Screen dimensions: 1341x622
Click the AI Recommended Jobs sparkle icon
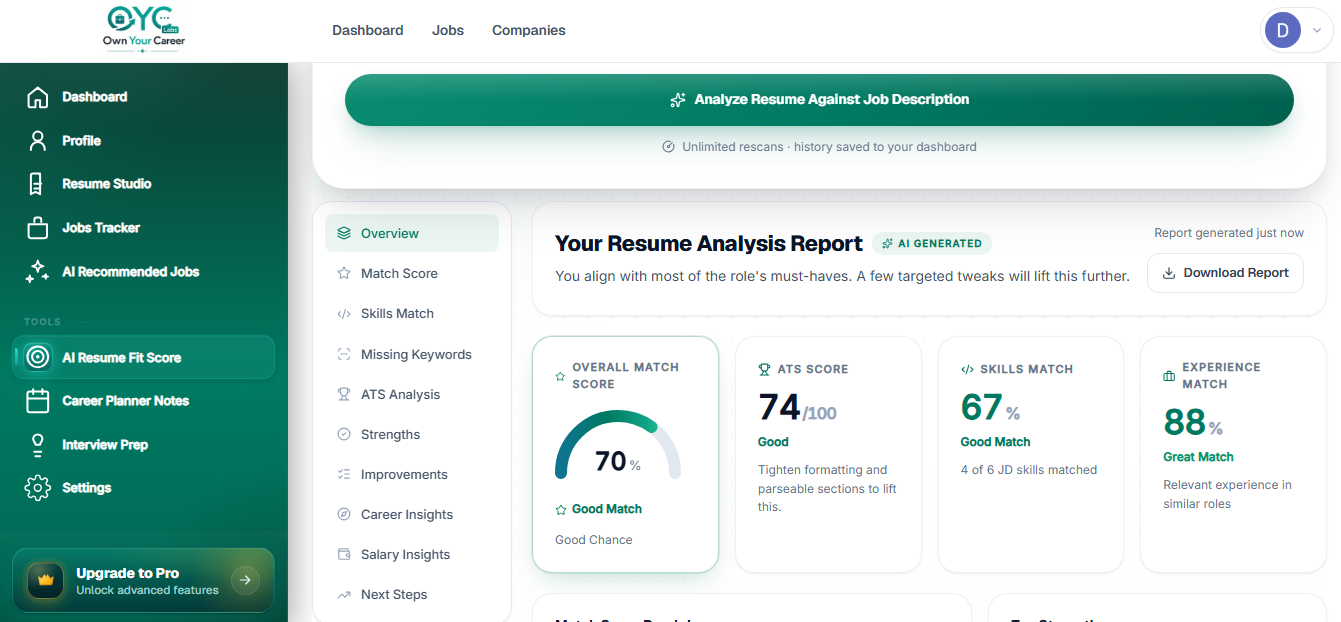click(x=37, y=272)
